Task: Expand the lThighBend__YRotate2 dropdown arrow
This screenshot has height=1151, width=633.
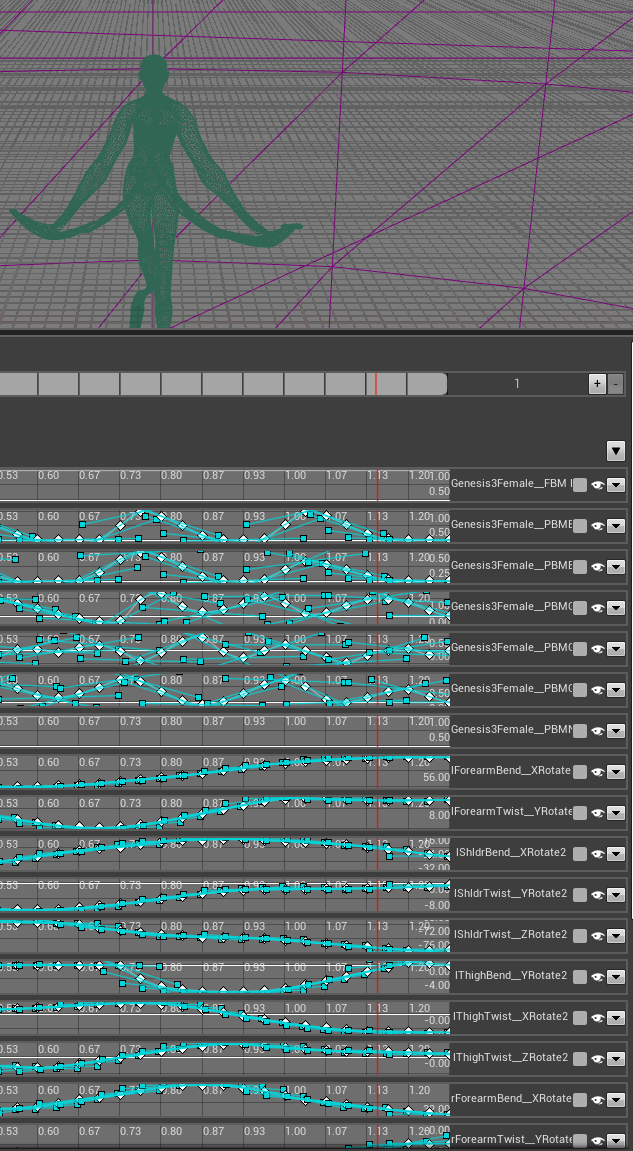Action: (615, 978)
